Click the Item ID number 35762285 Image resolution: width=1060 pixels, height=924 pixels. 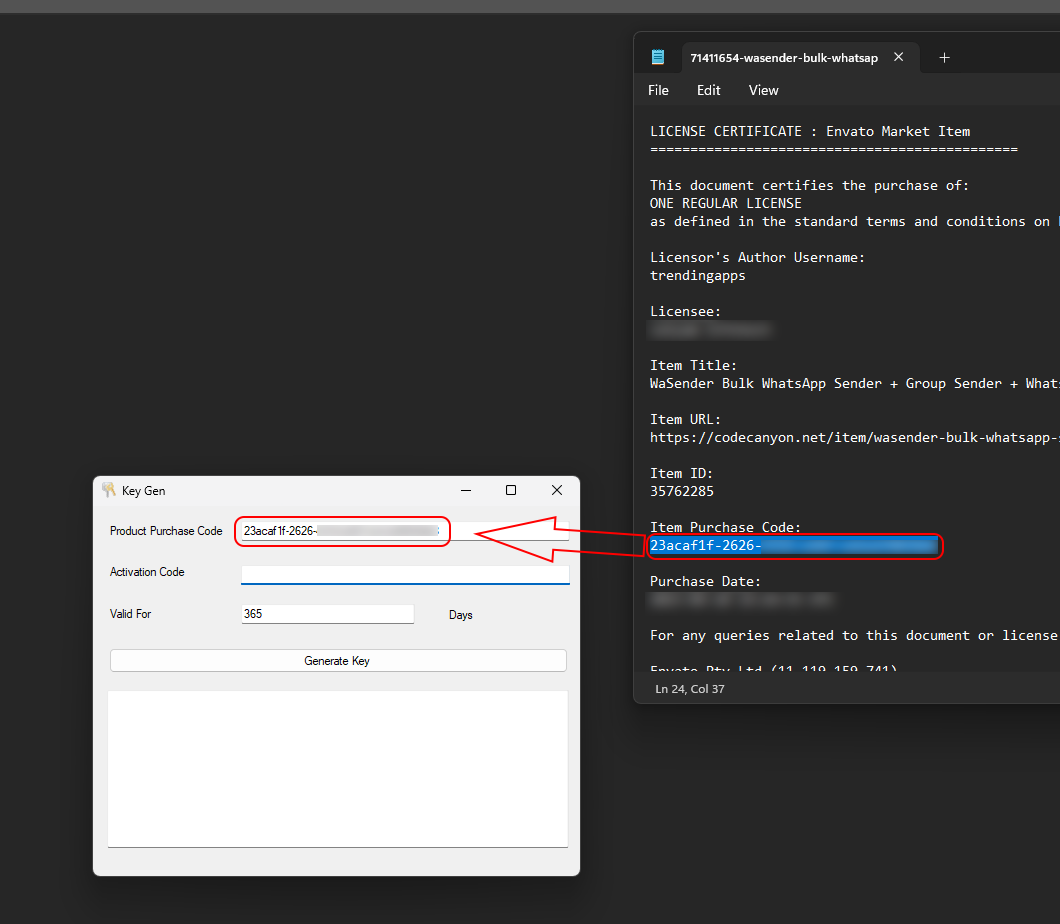(x=682, y=491)
